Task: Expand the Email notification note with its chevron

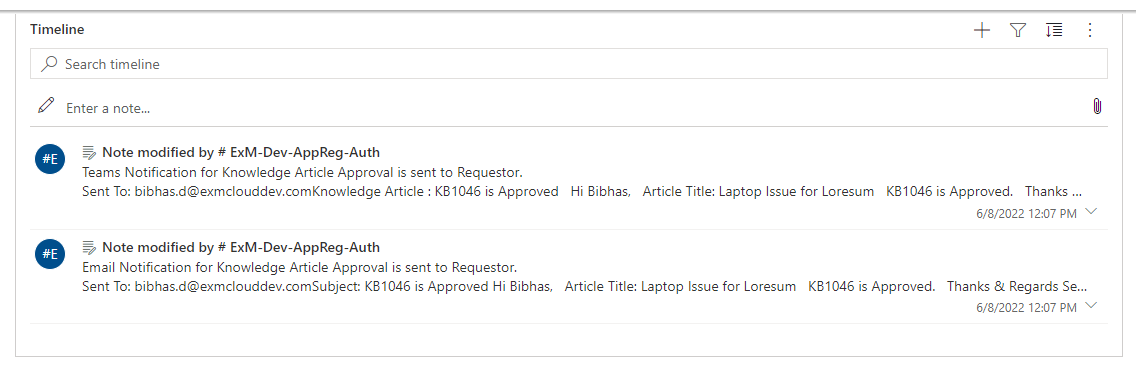Action: coord(1093,306)
